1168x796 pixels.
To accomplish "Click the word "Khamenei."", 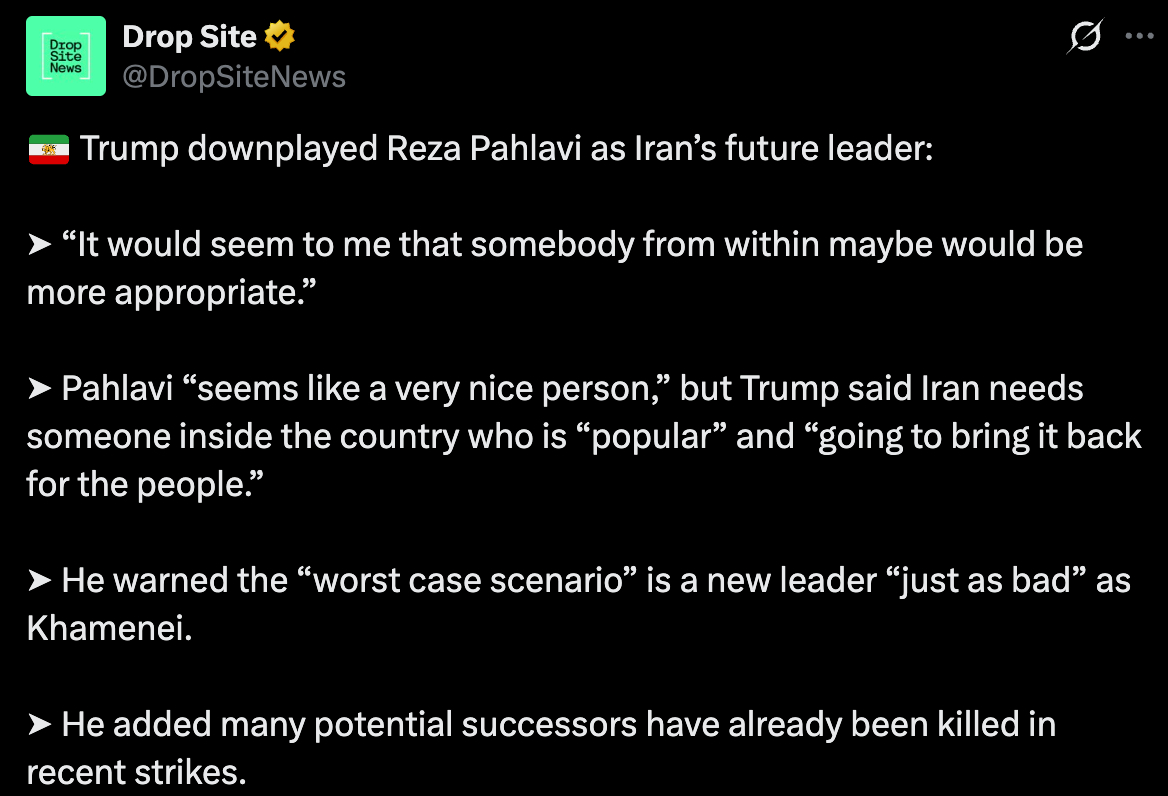I will click(x=108, y=629).
